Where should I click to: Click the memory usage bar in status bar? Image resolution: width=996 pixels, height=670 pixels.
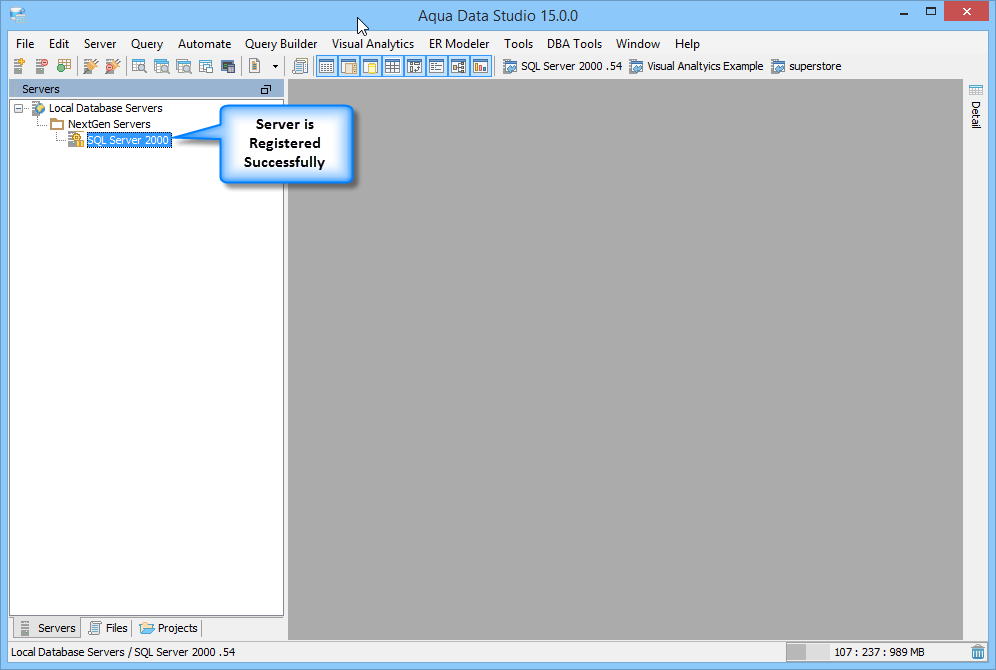coord(808,652)
